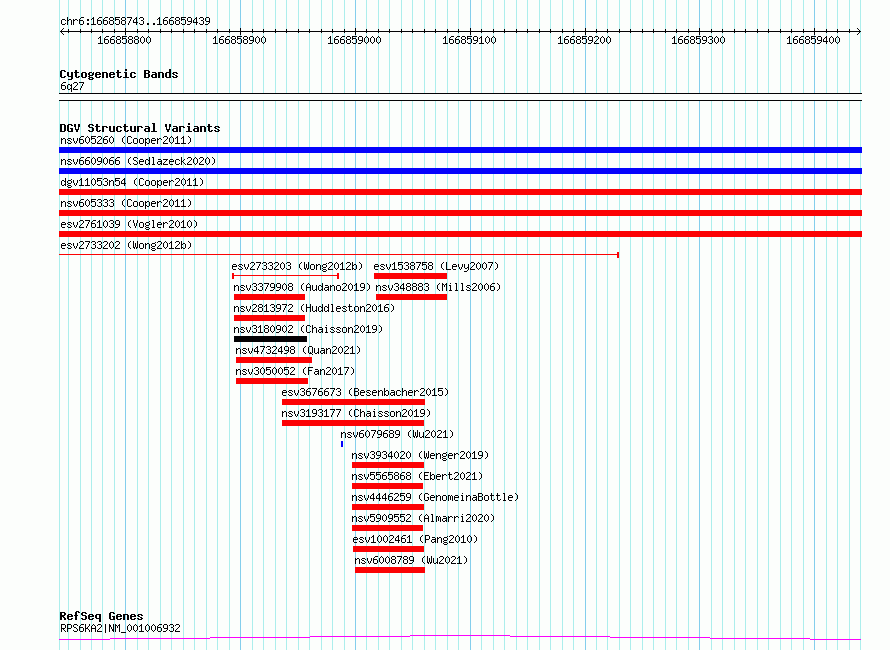The image size is (890, 650).
Task: Click the thin red span under esv2733203
Action: pyautogui.click(x=286, y=276)
